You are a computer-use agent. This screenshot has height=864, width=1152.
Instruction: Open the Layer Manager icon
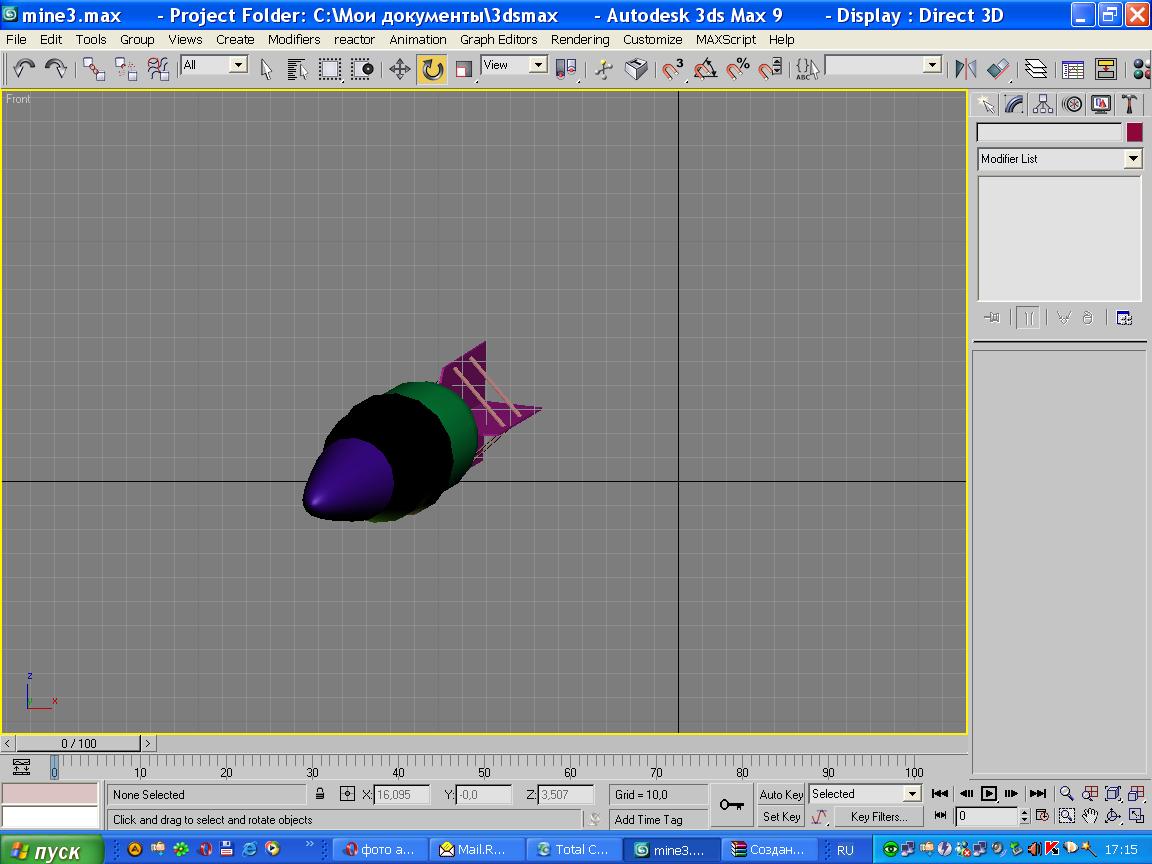click(1036, 69)
